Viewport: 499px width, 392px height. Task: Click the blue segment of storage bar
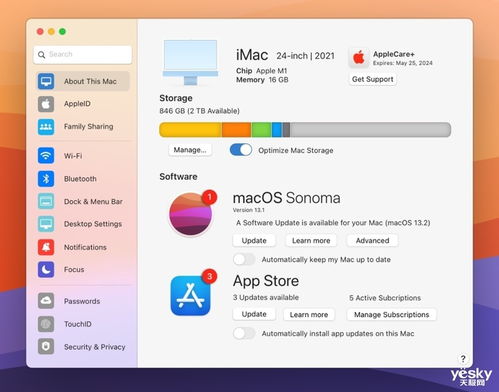(277, 130)
